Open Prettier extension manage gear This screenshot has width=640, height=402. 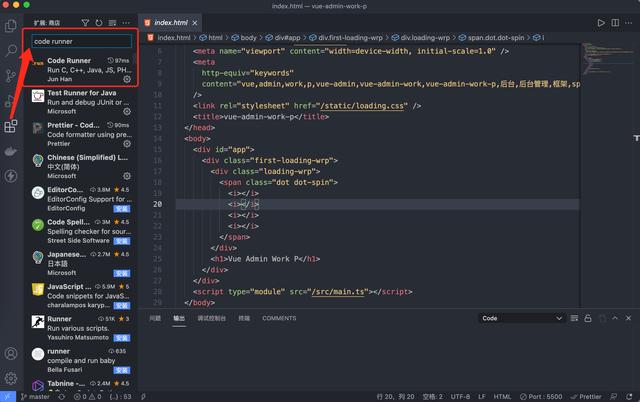[x=127, y=144]
